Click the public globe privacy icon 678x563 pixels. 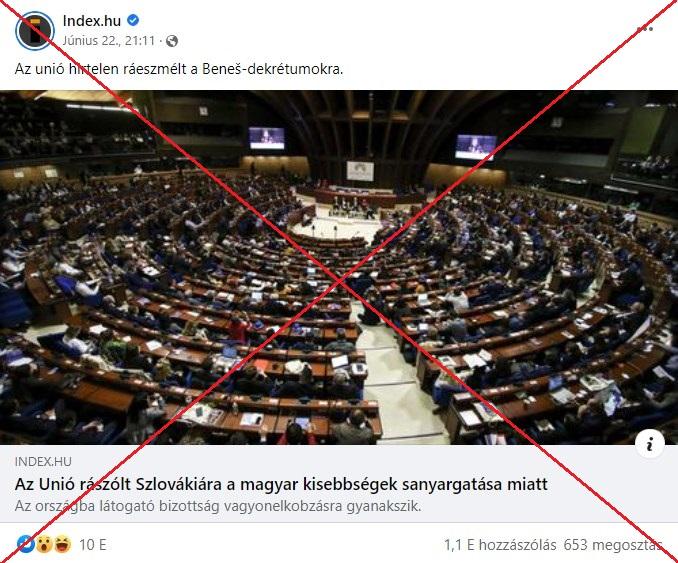(x=172, y=41)
